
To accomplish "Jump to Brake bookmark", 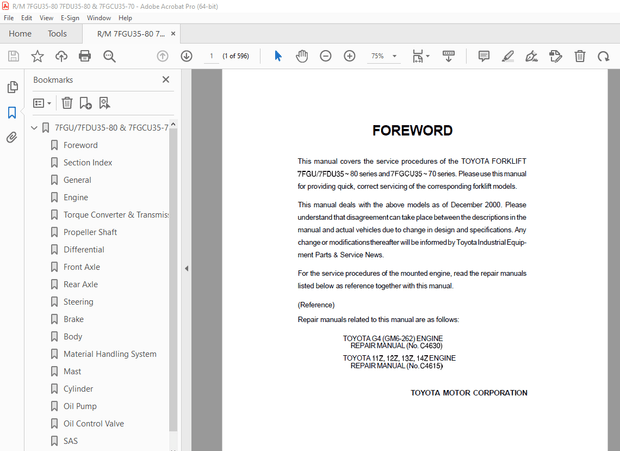I will (74, 319).
